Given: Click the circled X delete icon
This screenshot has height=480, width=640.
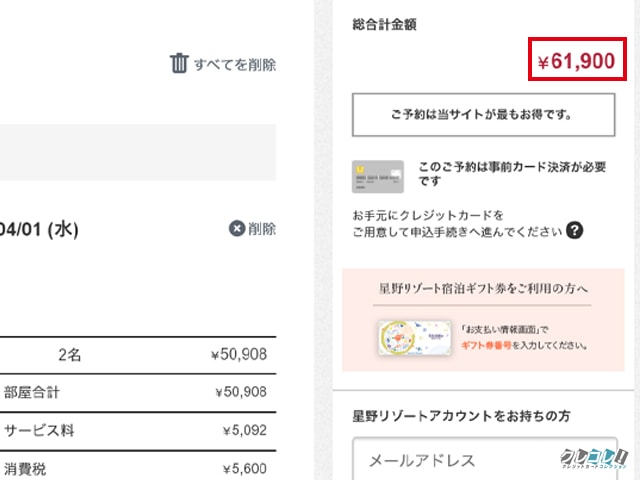Looking at the screenshot, I should pyautogui.click(x=236, y=228).
